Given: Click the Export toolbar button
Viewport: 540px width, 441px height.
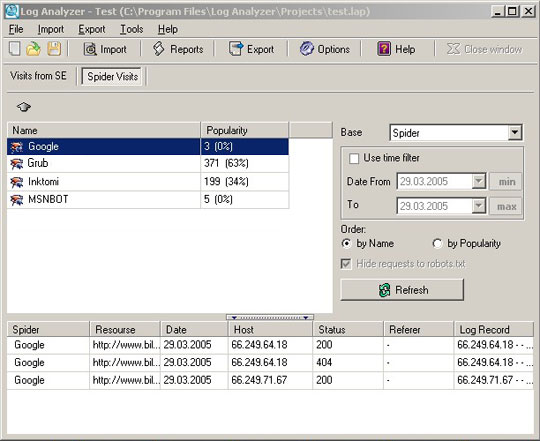Looking at the screenshot, I should tap(251, 49).
